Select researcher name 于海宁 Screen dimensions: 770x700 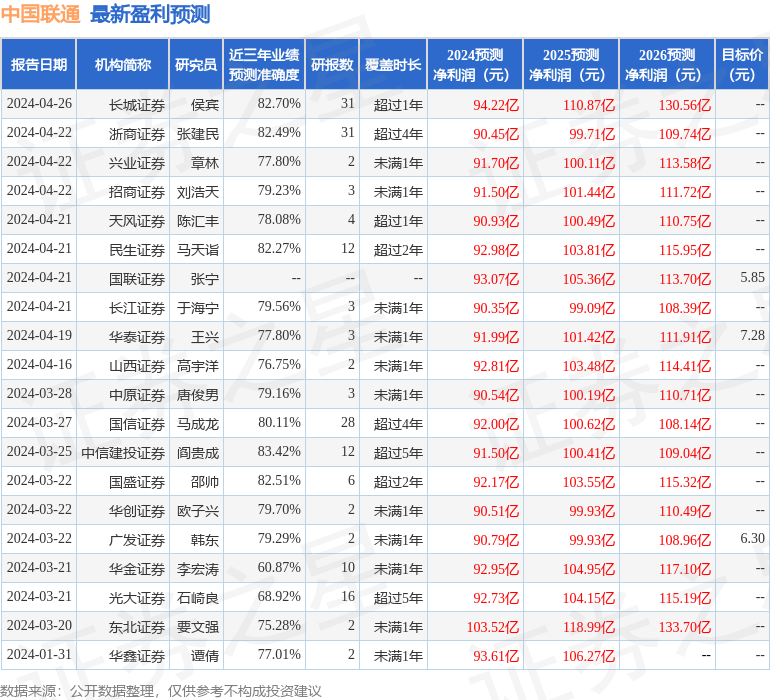pyautogui.click(x=198, y=308)
